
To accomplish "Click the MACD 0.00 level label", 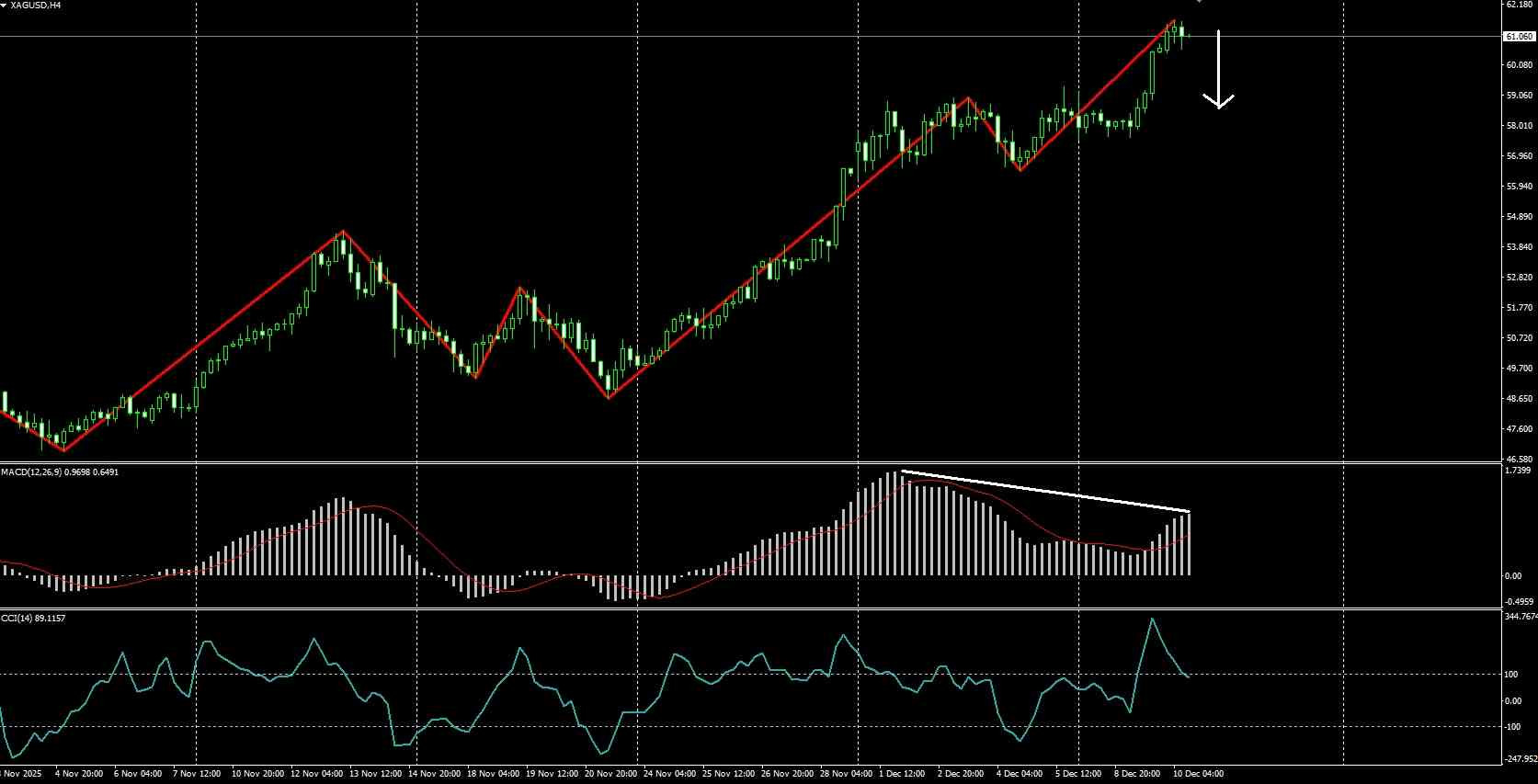I will coord(1513,576).
